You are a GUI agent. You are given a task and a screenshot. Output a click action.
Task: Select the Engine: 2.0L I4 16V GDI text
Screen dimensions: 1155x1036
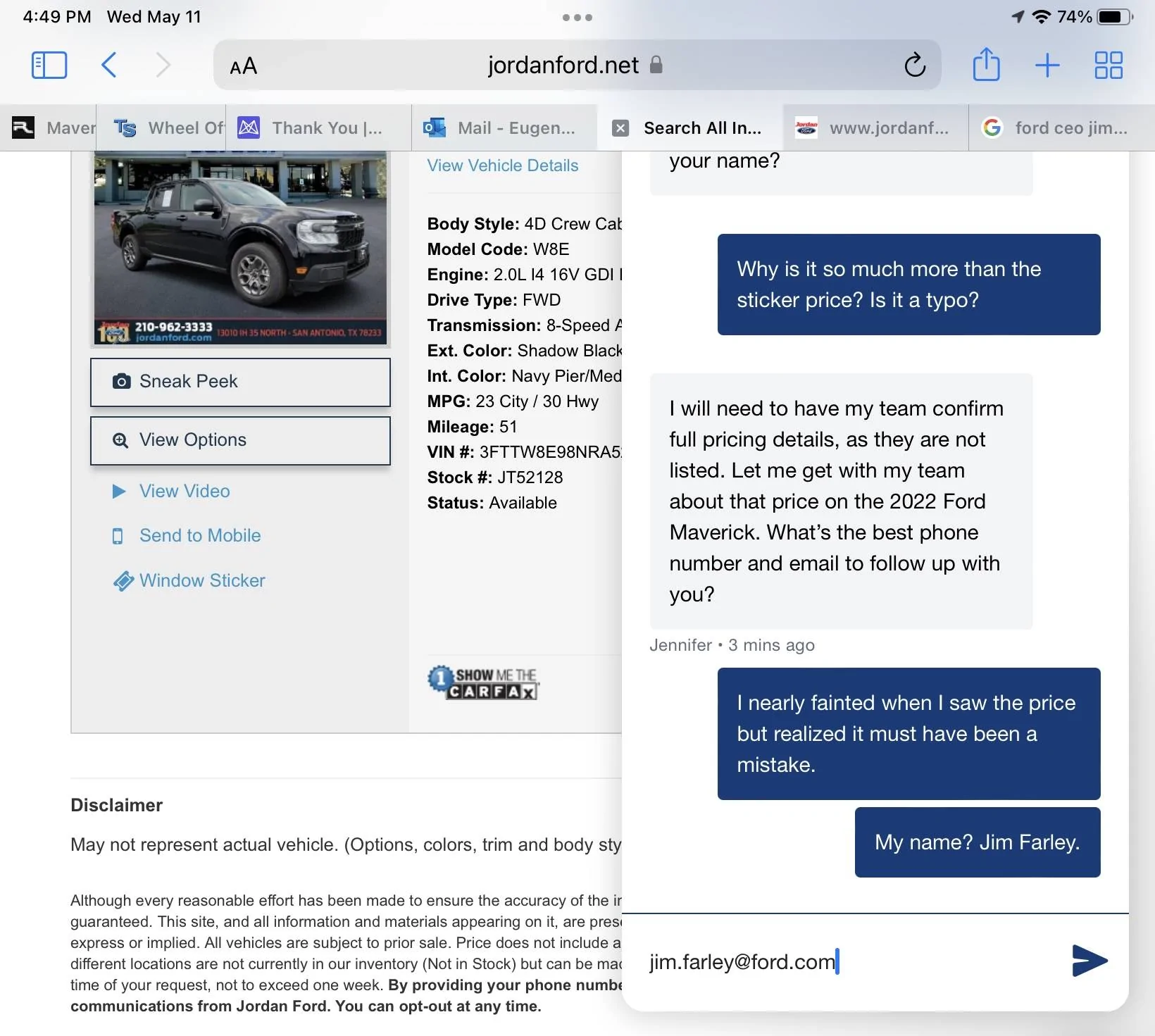pos(524,275)
